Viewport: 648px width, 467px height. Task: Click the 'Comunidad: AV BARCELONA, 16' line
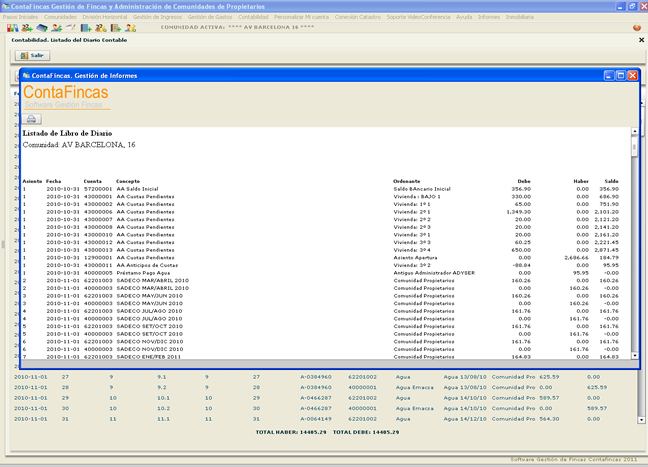[79, 145]
